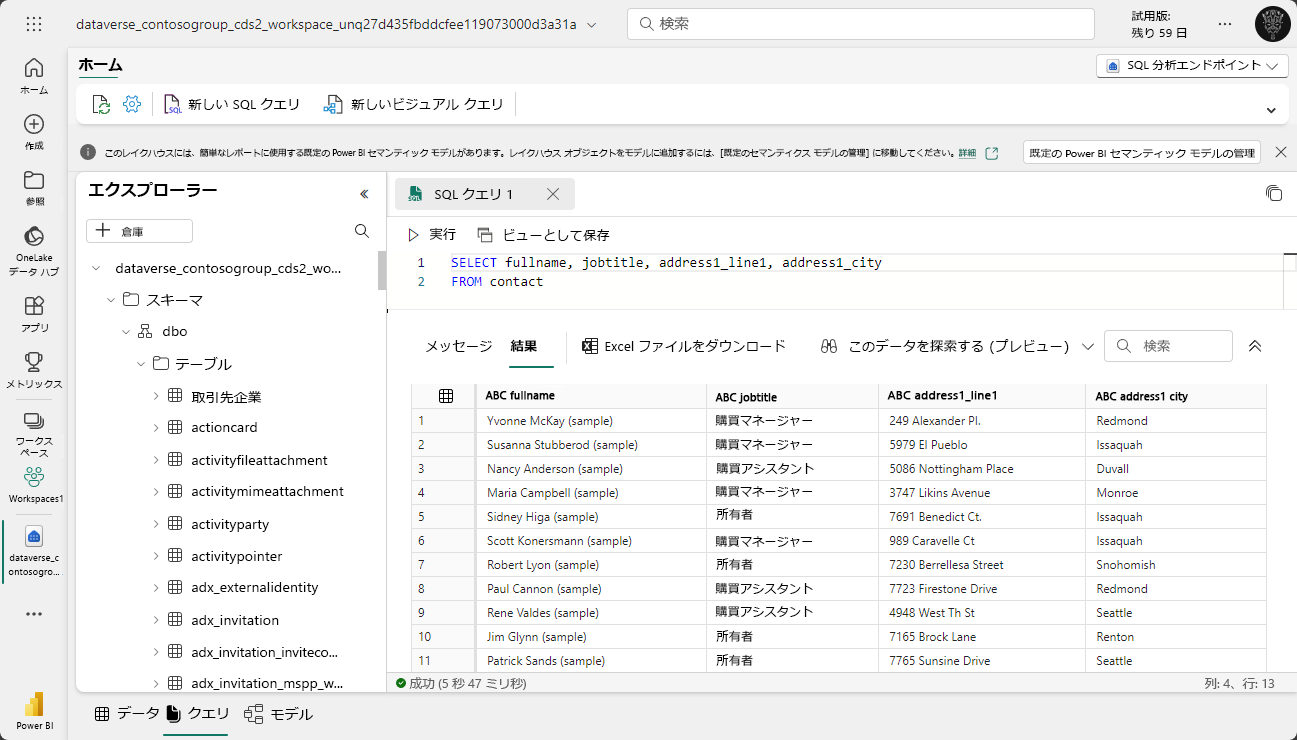Open SQL 分析エンドポイント dropdown
Viewport: 1297px width, 740px height.
(1192, 65)
